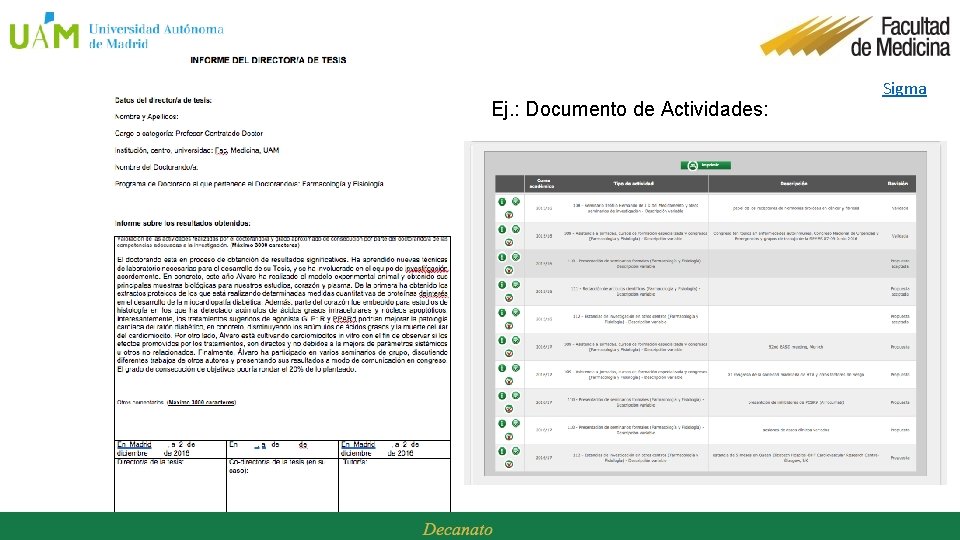
Task: Click info icon in 2015/16 '110 - Presentación de seminarios' row
Action: point(502,257)
